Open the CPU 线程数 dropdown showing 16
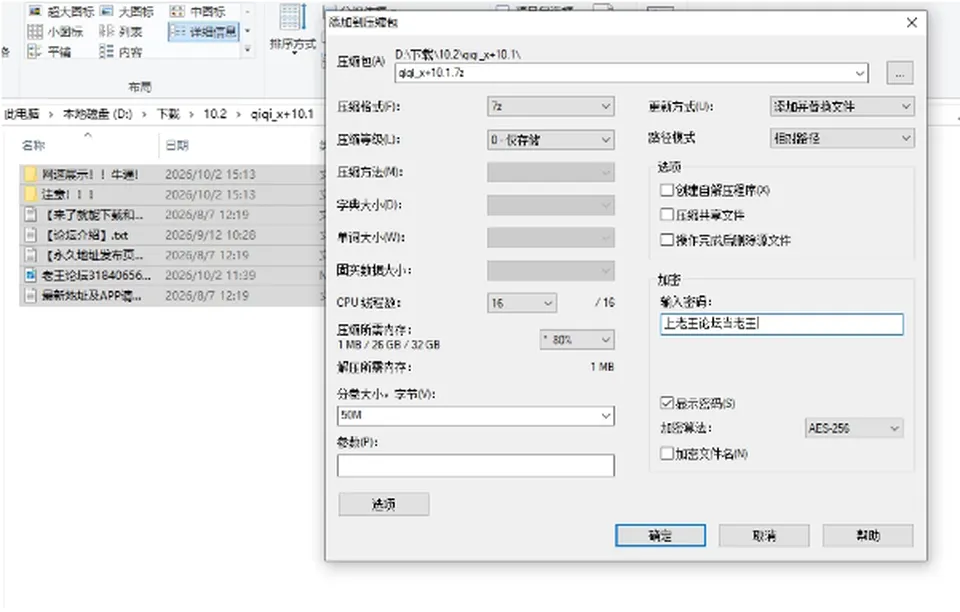 [x=522, y=303]
